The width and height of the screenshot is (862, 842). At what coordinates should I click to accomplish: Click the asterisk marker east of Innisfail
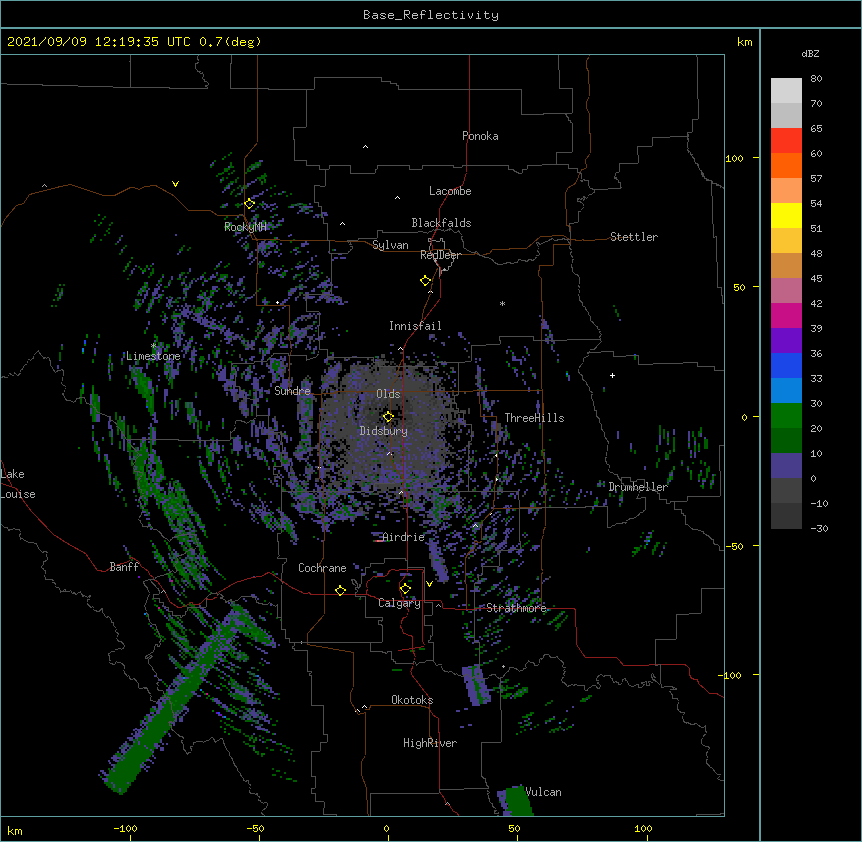tap(502, 303)
